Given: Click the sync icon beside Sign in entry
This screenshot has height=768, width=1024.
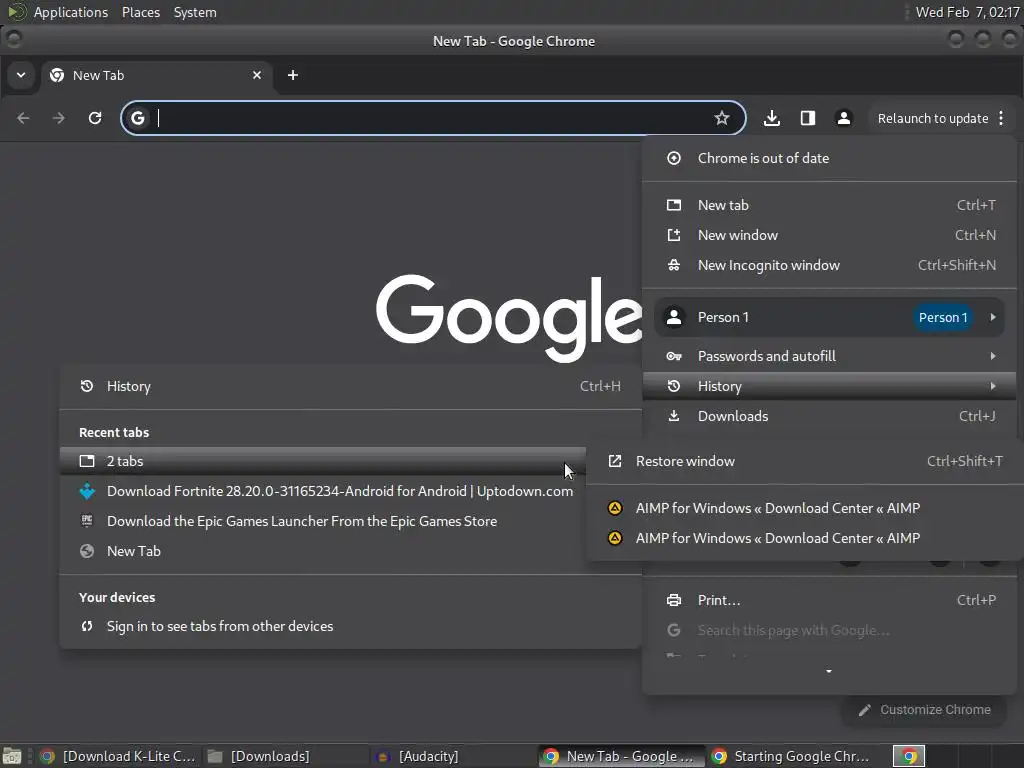Looking at the screenshot, I should [x=87, y=626].
